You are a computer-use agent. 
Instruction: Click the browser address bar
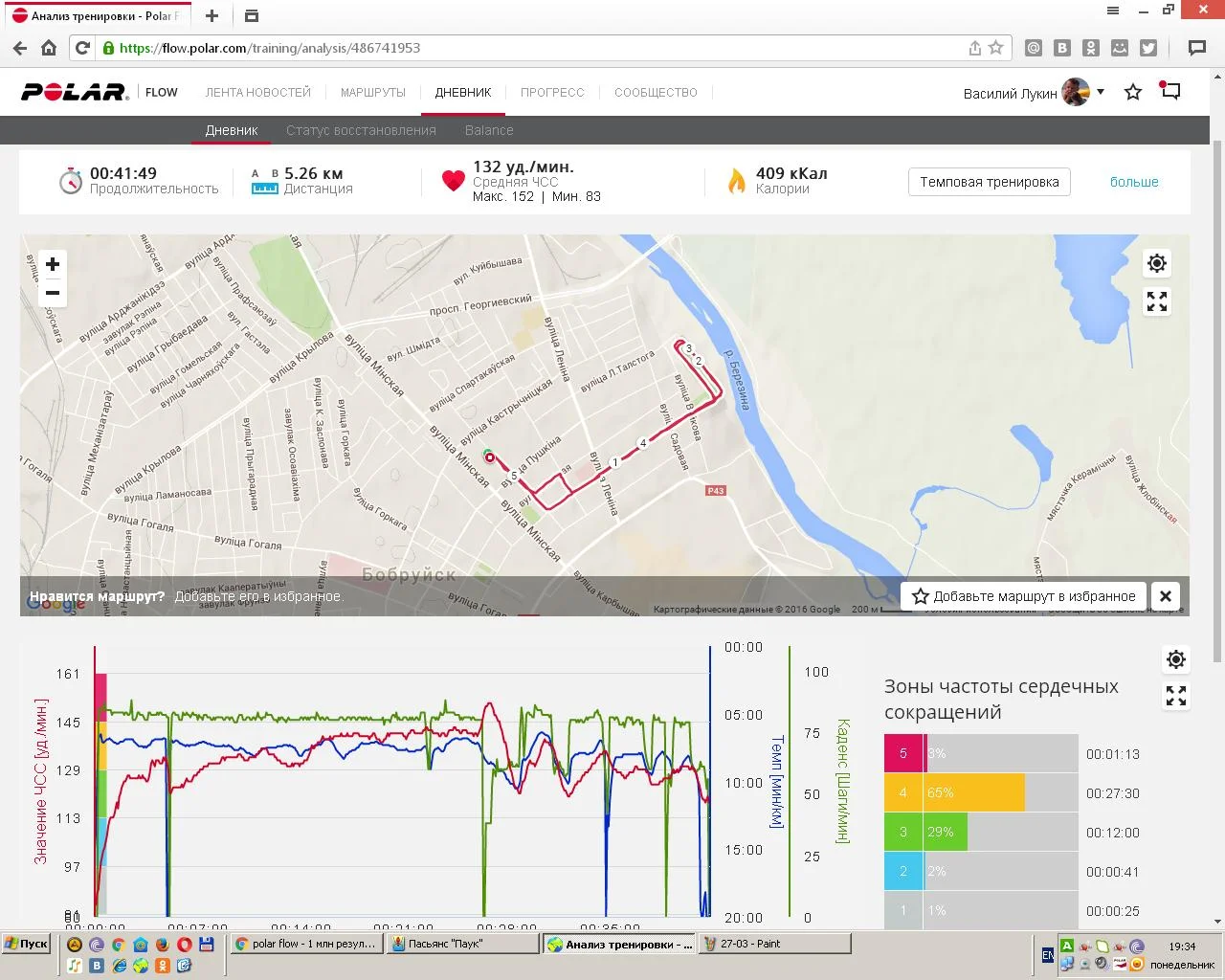[536, 48]
